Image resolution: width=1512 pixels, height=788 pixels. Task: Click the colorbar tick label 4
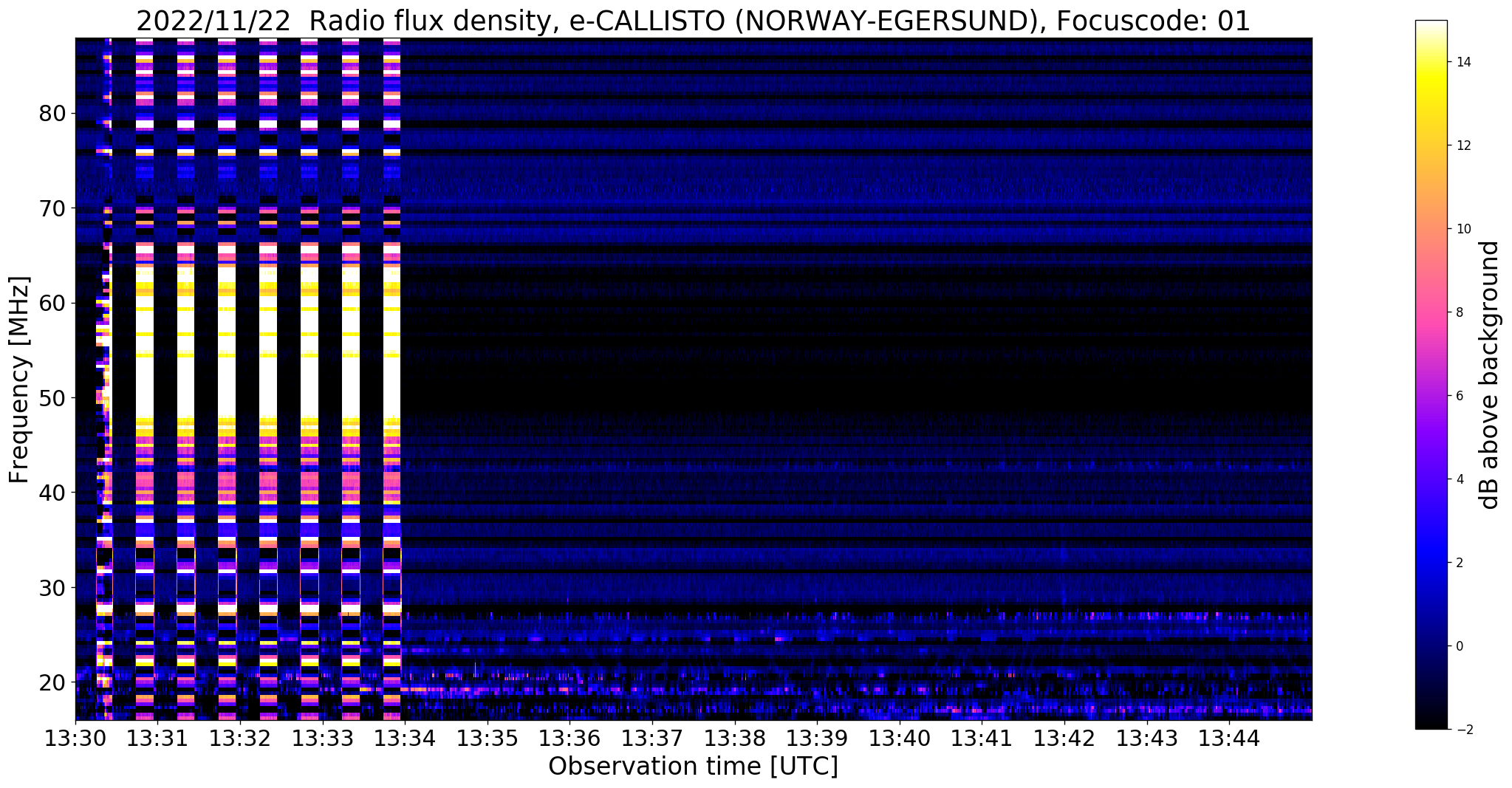[x=1460, y=479]
